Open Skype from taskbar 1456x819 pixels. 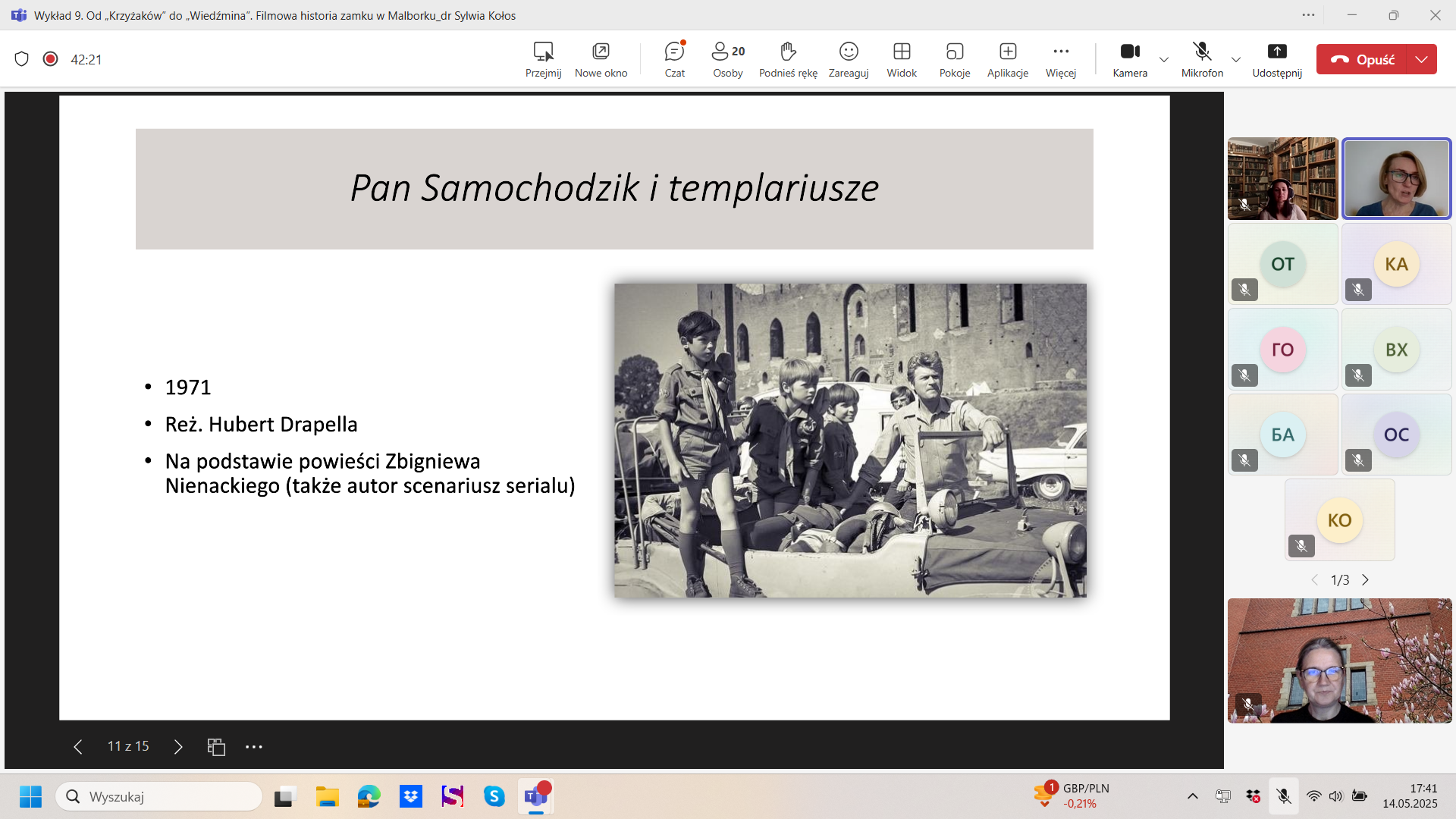coord(494,796)
